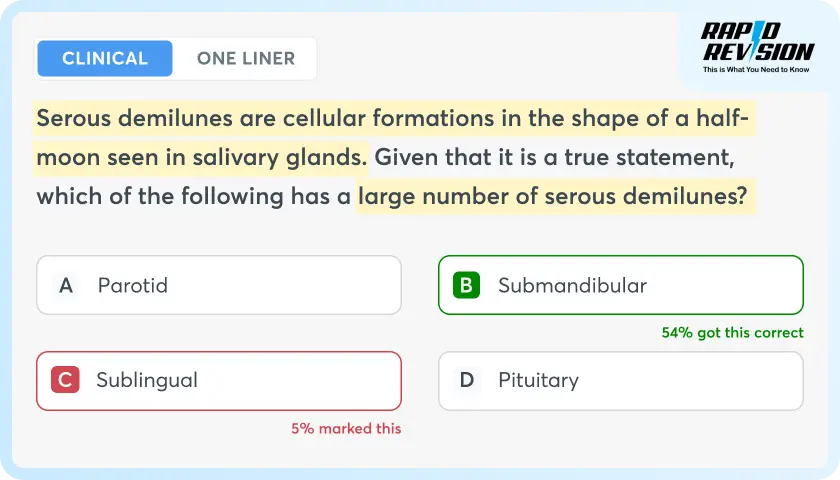Screen dimensions: 840x480
Task: Click the green B letter badge
Action: tap(466, 285)
